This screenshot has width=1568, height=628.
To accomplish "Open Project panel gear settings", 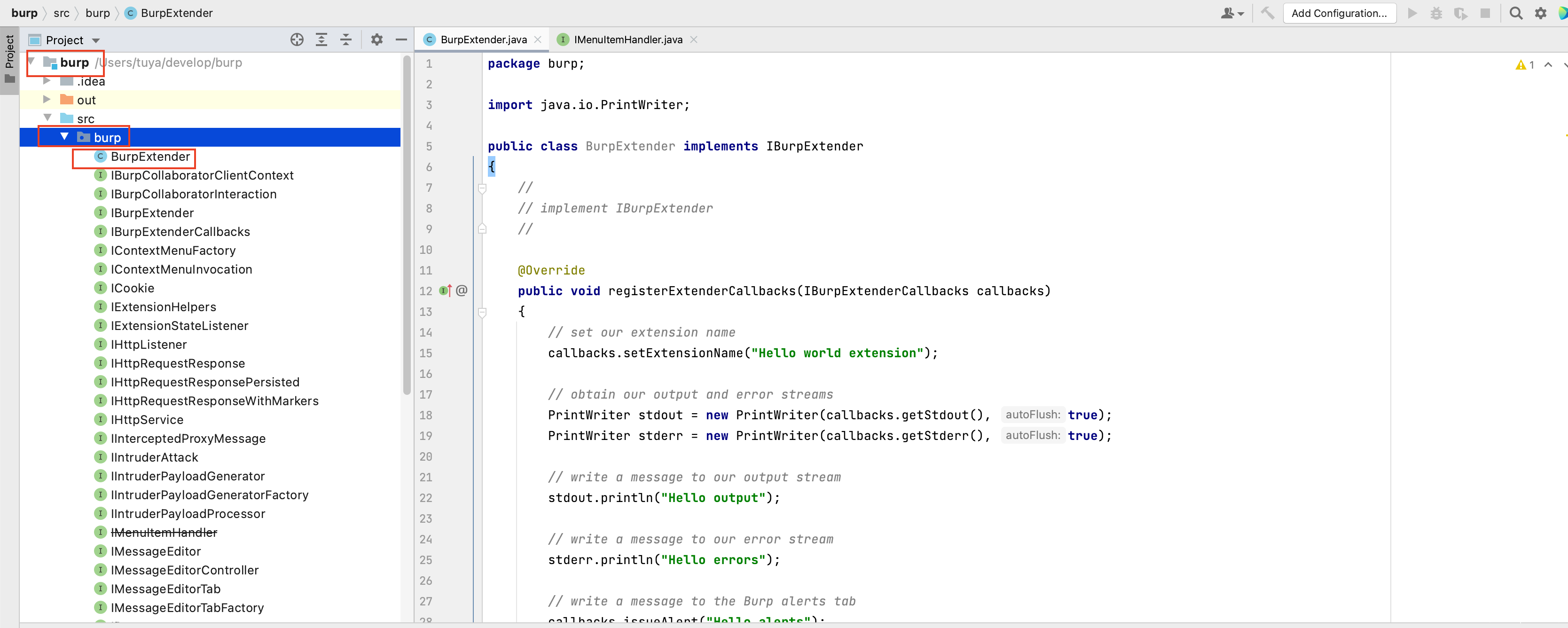I will tap(377, 40).
